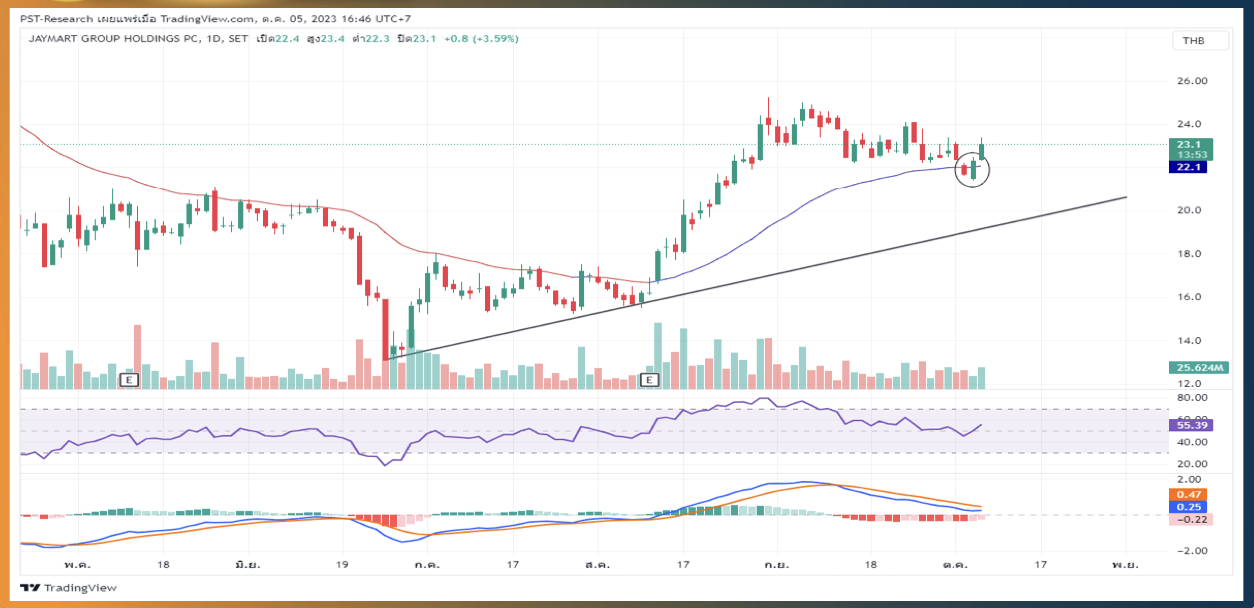
Task: Click the 14.0 price axis label
Action: click(x=1189, y=340)
